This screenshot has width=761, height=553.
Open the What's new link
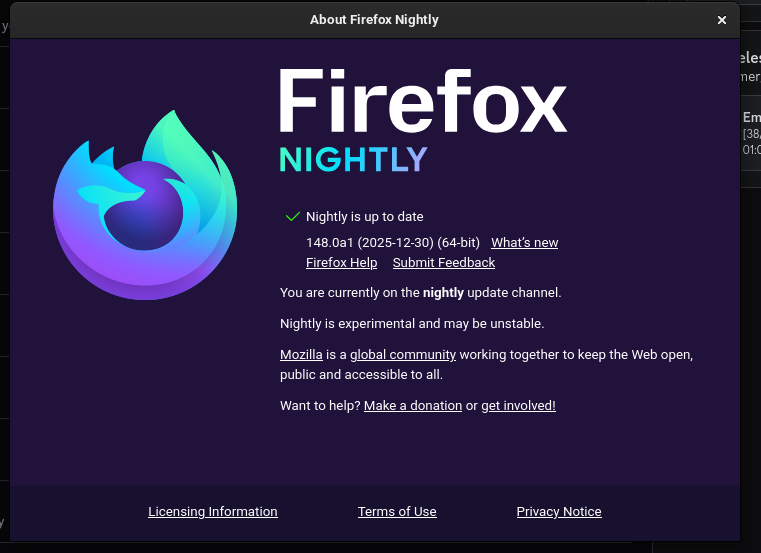click(x=524, y=243)
